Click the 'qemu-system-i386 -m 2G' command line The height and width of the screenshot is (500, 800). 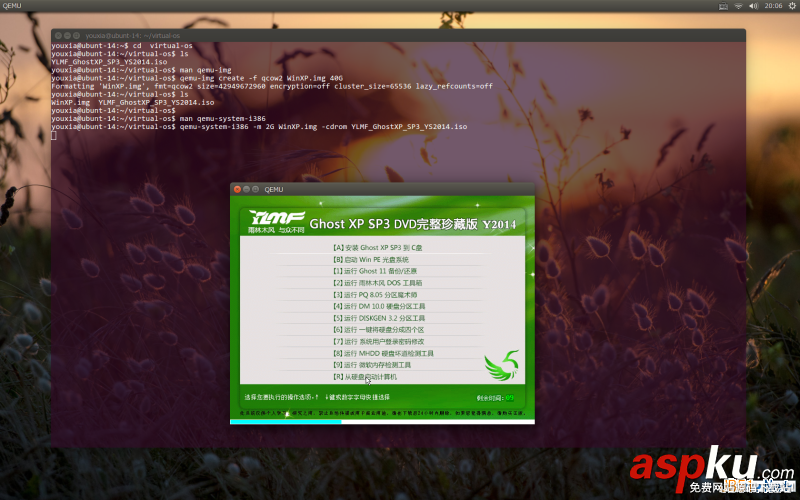259,127
